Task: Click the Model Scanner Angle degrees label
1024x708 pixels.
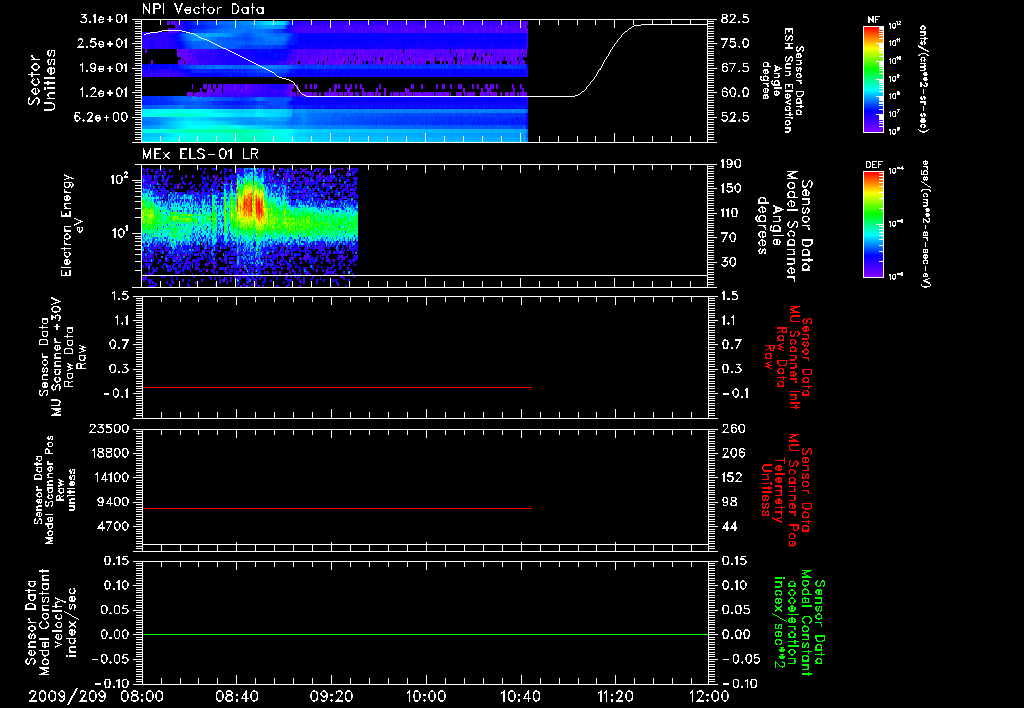Action: (786, 227)
